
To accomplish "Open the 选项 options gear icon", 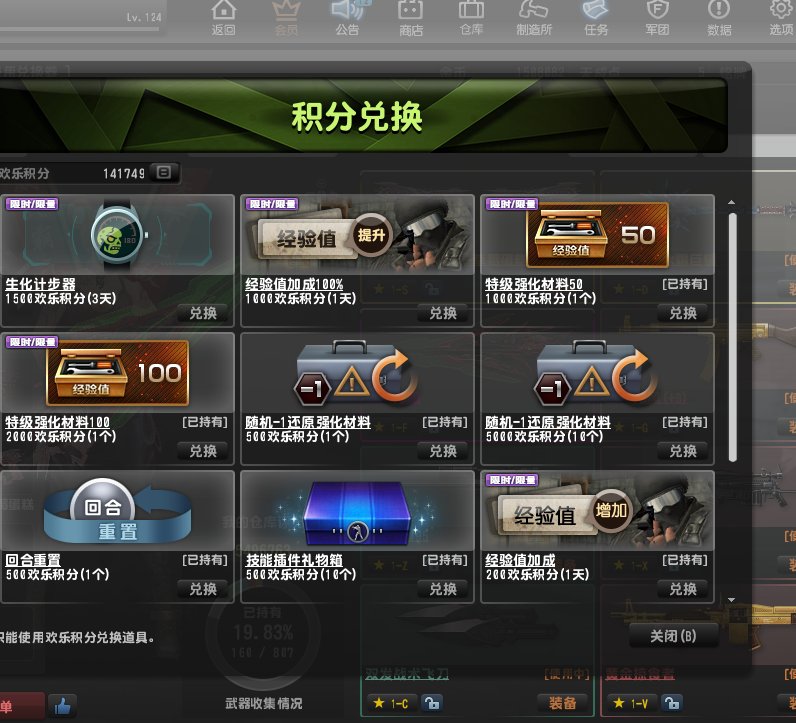I will point(782,18).
